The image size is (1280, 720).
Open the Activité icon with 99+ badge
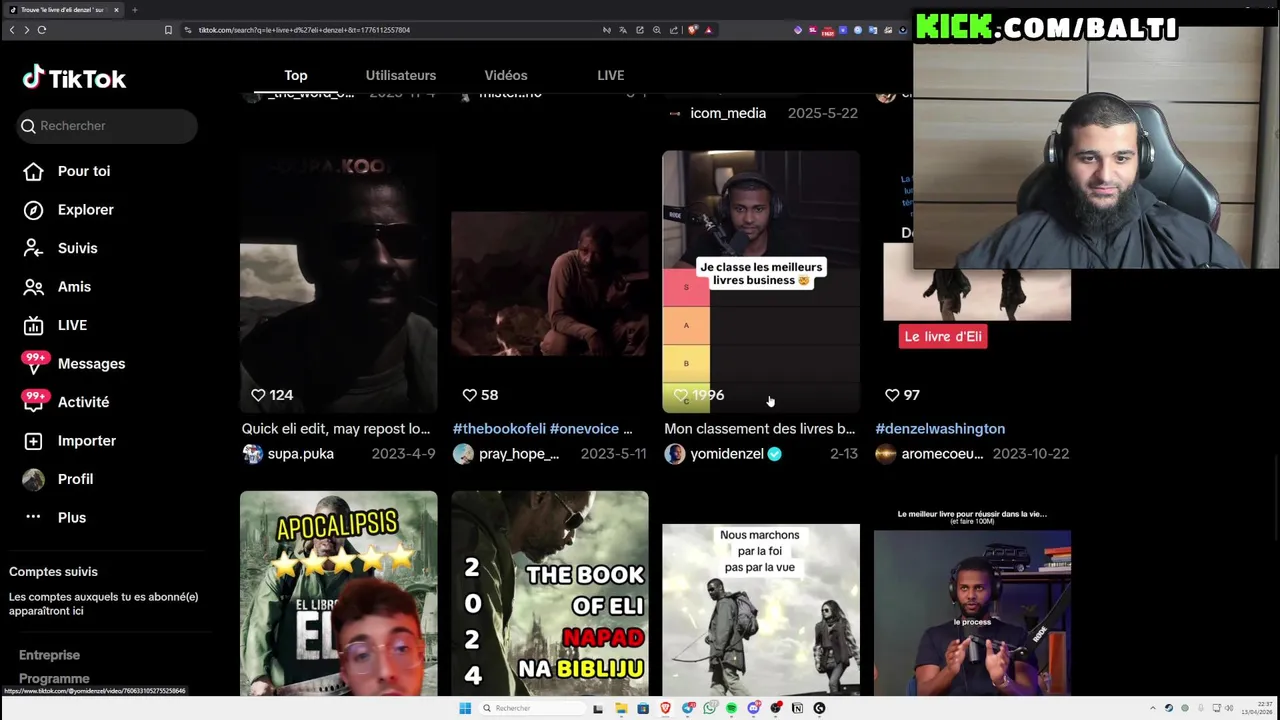(35, 402)
